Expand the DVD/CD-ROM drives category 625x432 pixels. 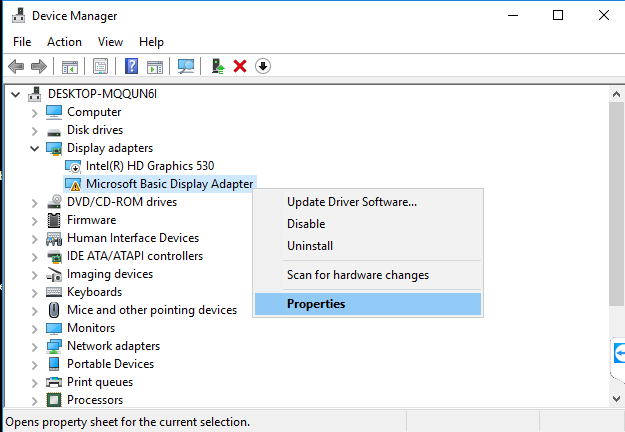click(35, 203)
